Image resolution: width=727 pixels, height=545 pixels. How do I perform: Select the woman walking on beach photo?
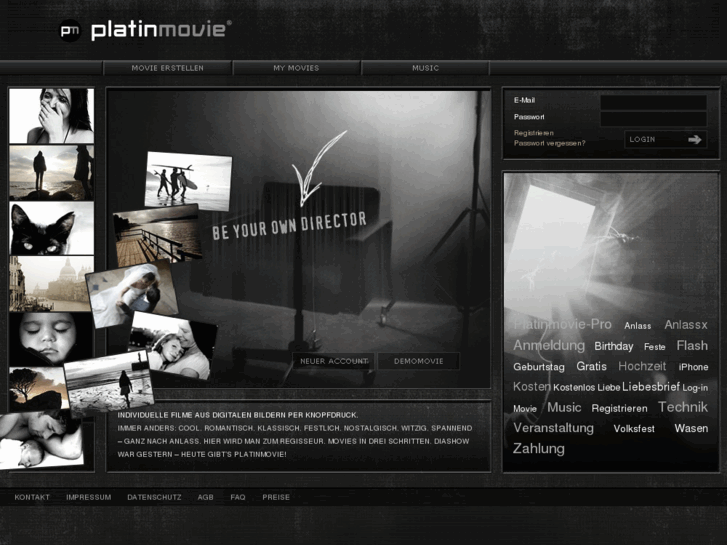tap(109, 383)
